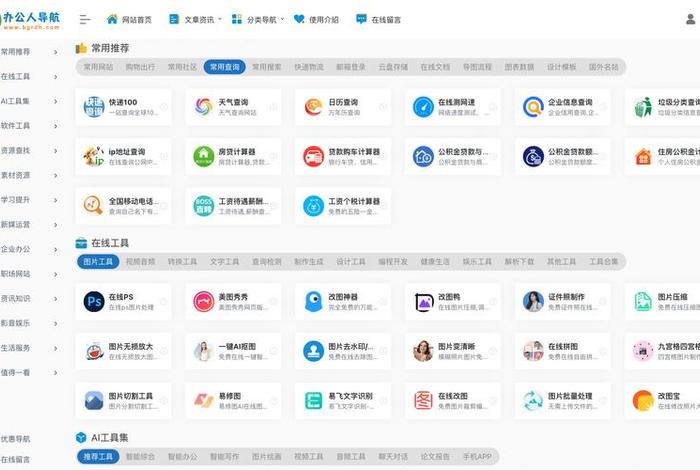The height and width of the screenshot is (470, 700).
Task: Open the 快递100 site icon
Action: click(x=94, y=106)
